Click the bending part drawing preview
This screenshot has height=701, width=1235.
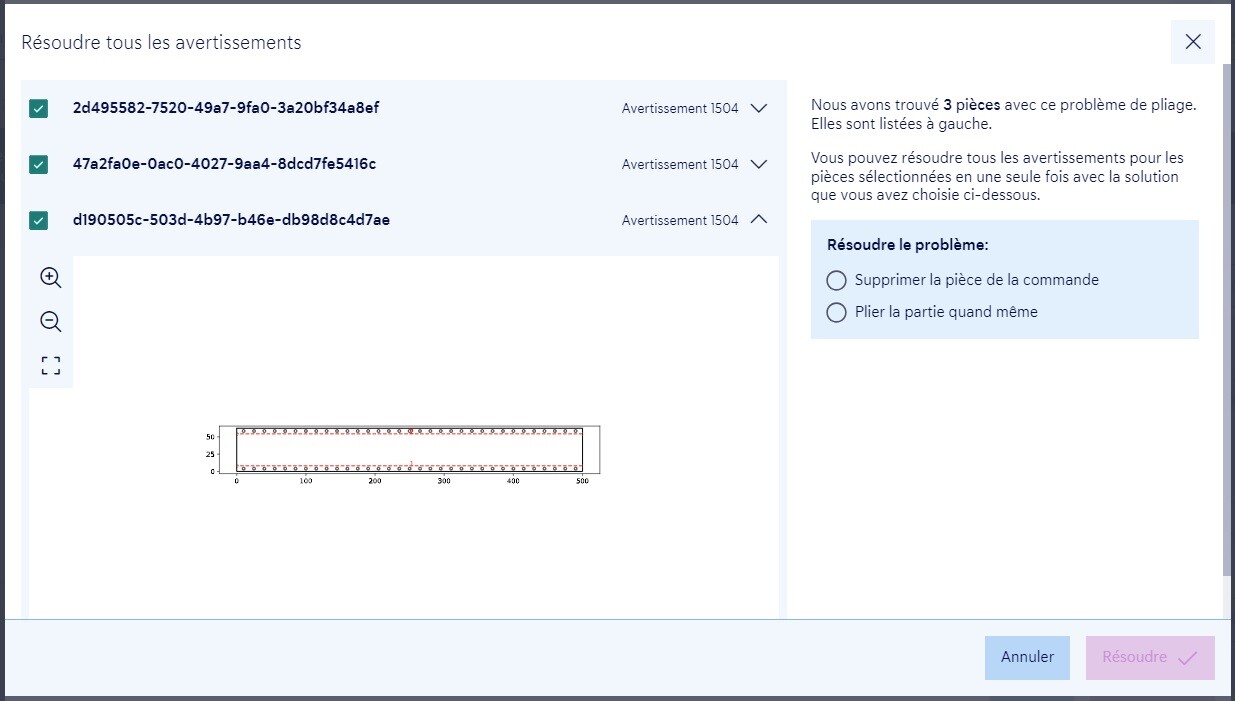[x=410, y=450]
